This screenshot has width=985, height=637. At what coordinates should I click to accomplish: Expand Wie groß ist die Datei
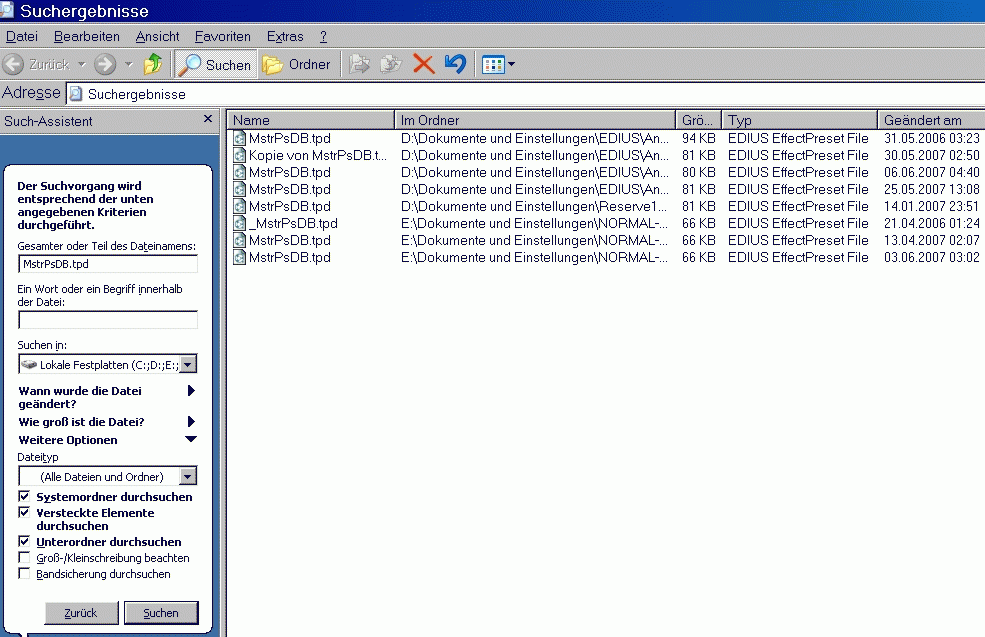point(192,422)
